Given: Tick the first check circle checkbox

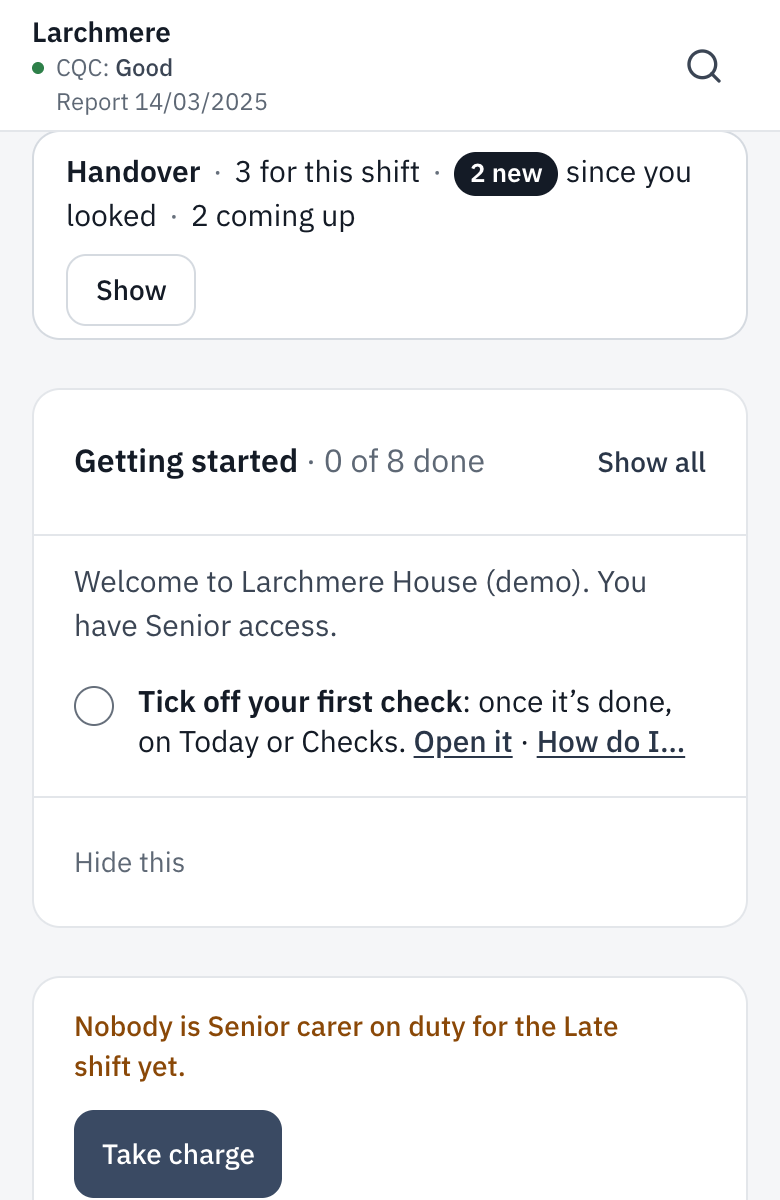Looking at the screenshot, I should [94, 706].
